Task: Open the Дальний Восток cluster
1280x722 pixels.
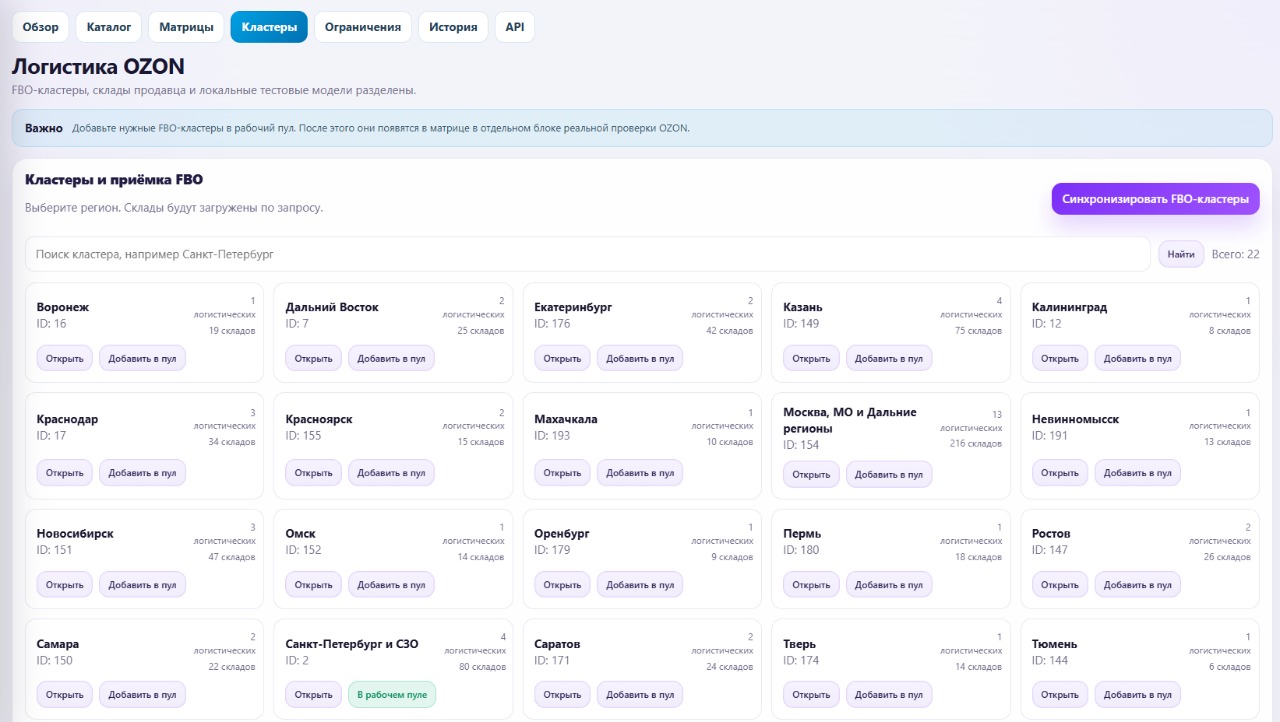Action: click(314, 358)
